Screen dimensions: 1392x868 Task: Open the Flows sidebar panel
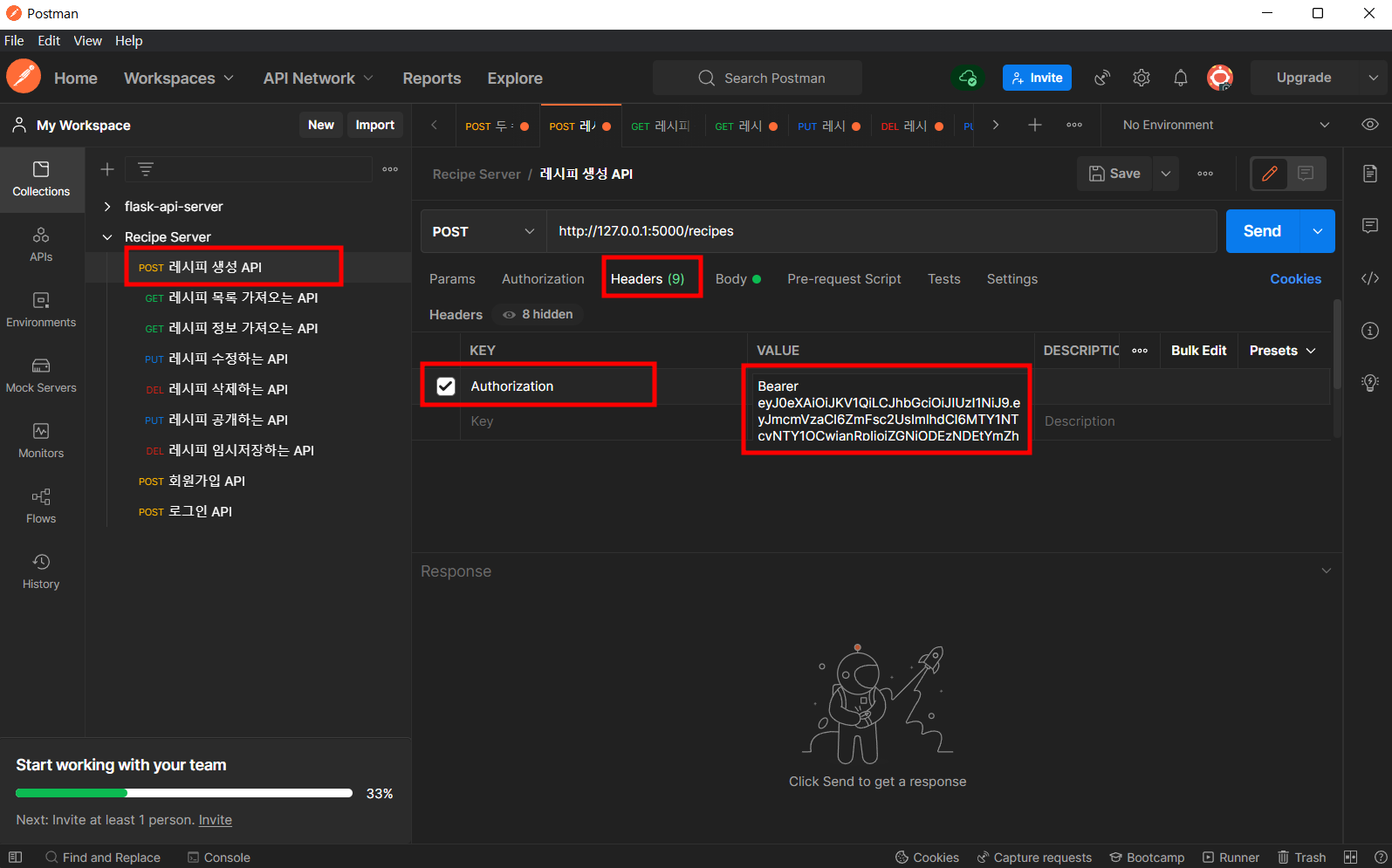[x=41, y=506]
